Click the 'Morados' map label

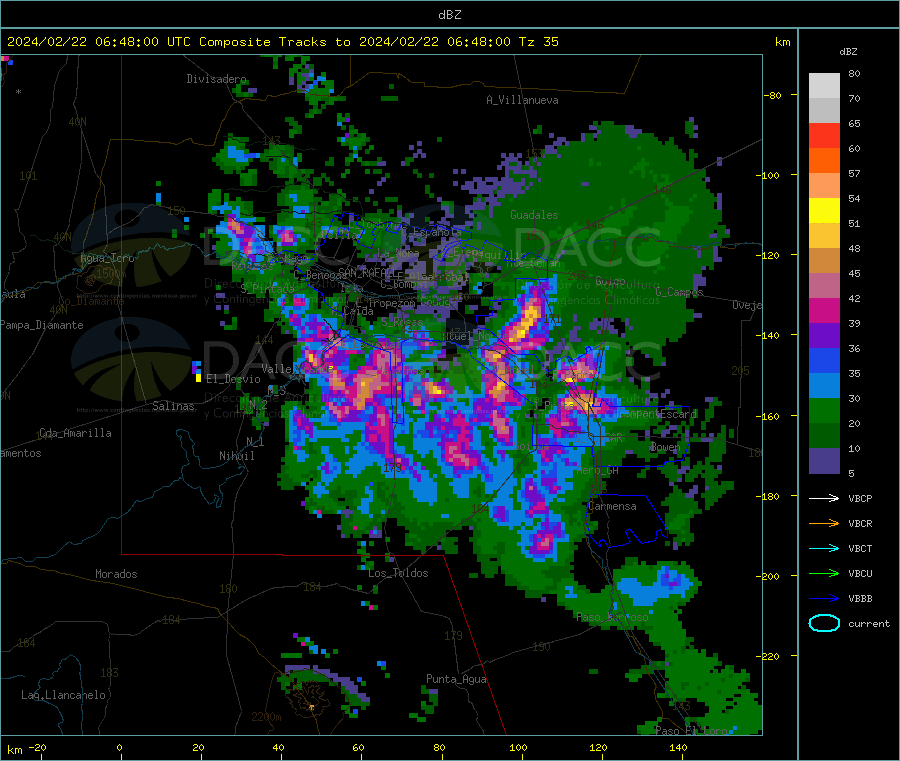[x=116, y=574]
